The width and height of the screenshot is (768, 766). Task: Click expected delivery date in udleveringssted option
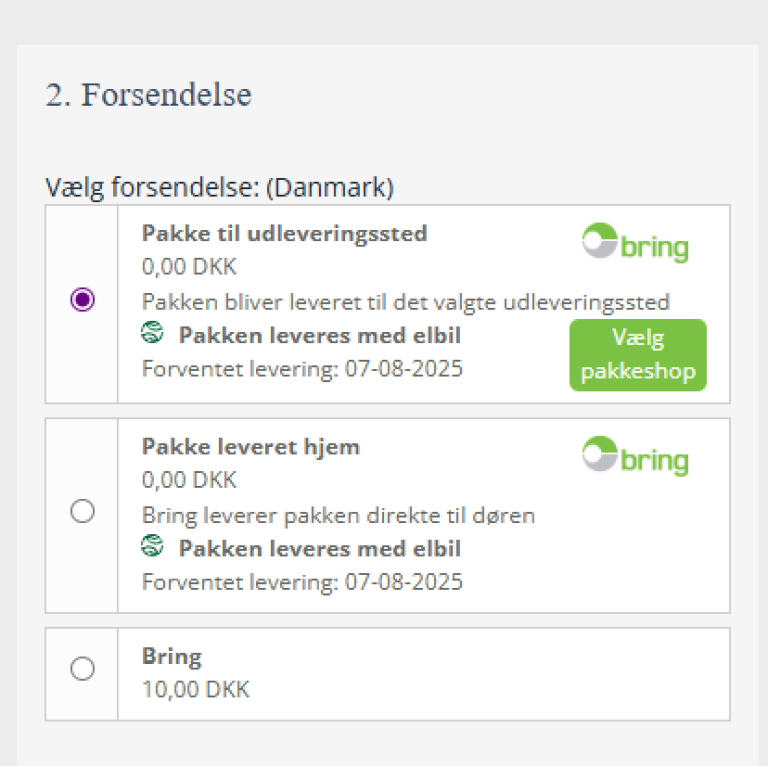point(302,368)
